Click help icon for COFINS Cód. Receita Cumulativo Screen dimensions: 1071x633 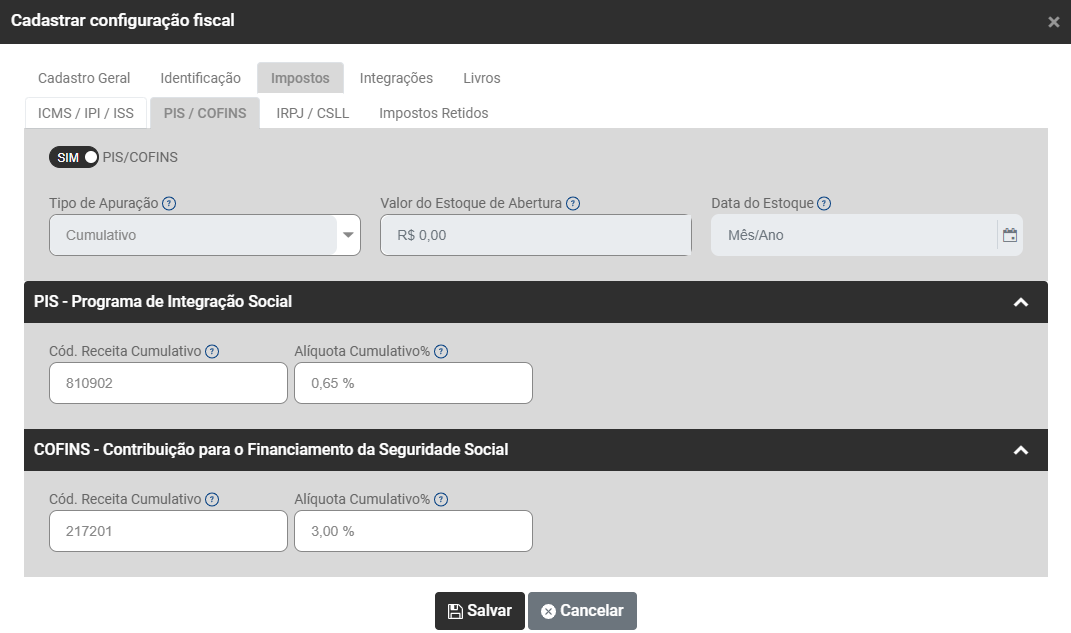pos(212,499)
